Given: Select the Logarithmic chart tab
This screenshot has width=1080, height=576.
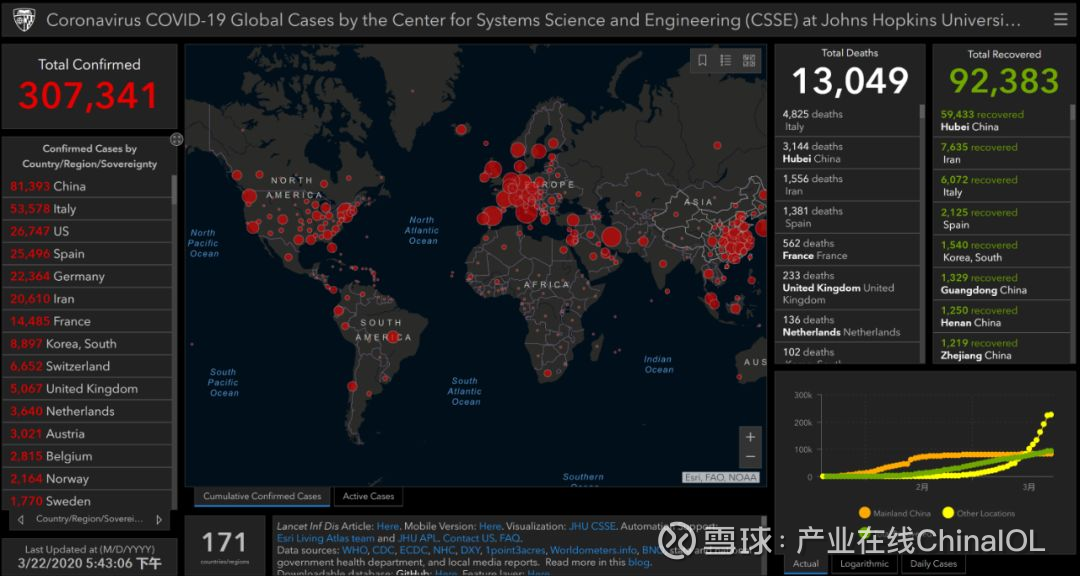Looking at the screenshot, I should pos(864,564).
